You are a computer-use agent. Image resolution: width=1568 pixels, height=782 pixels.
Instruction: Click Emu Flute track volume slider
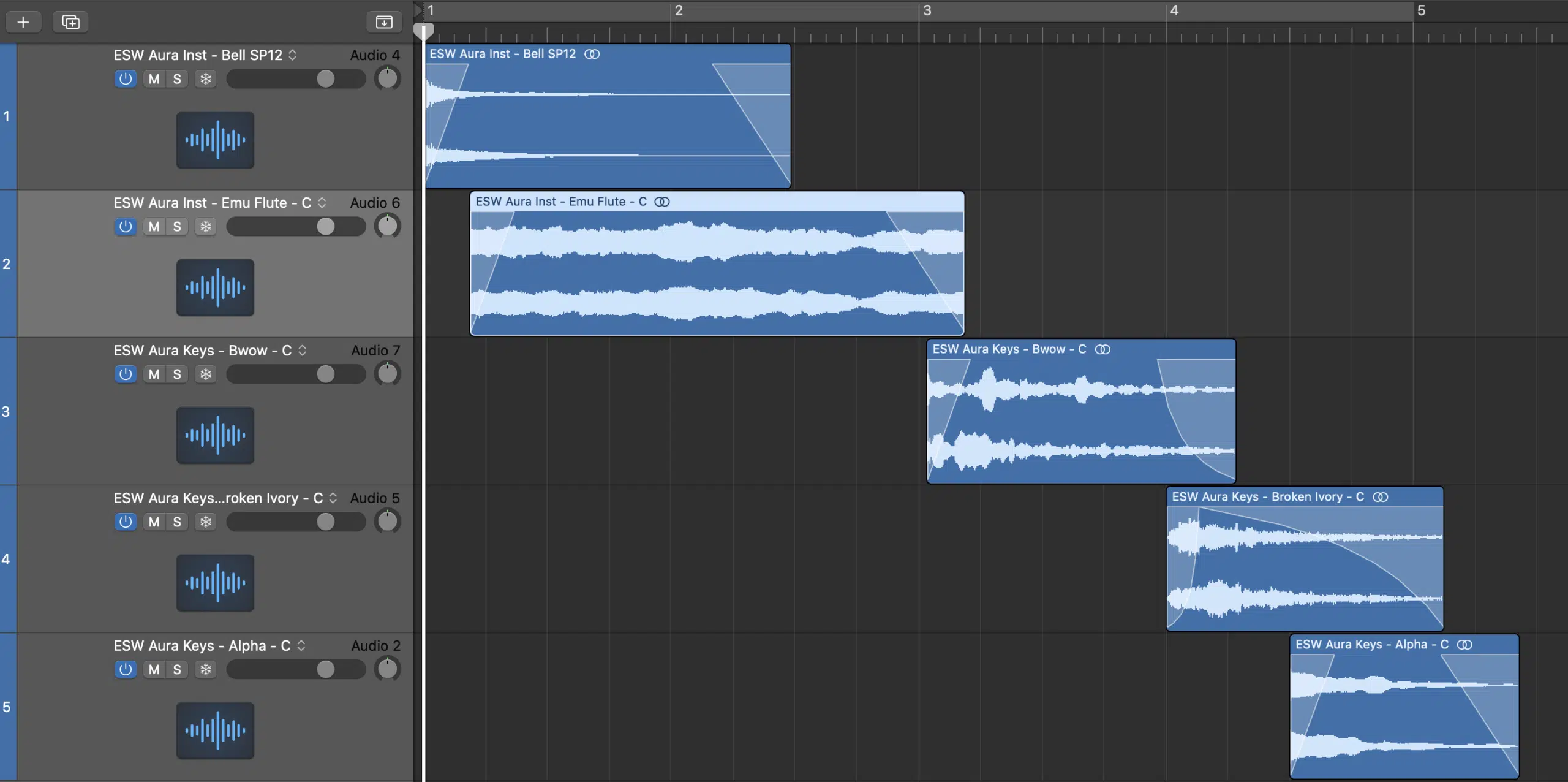coord(296,227)
